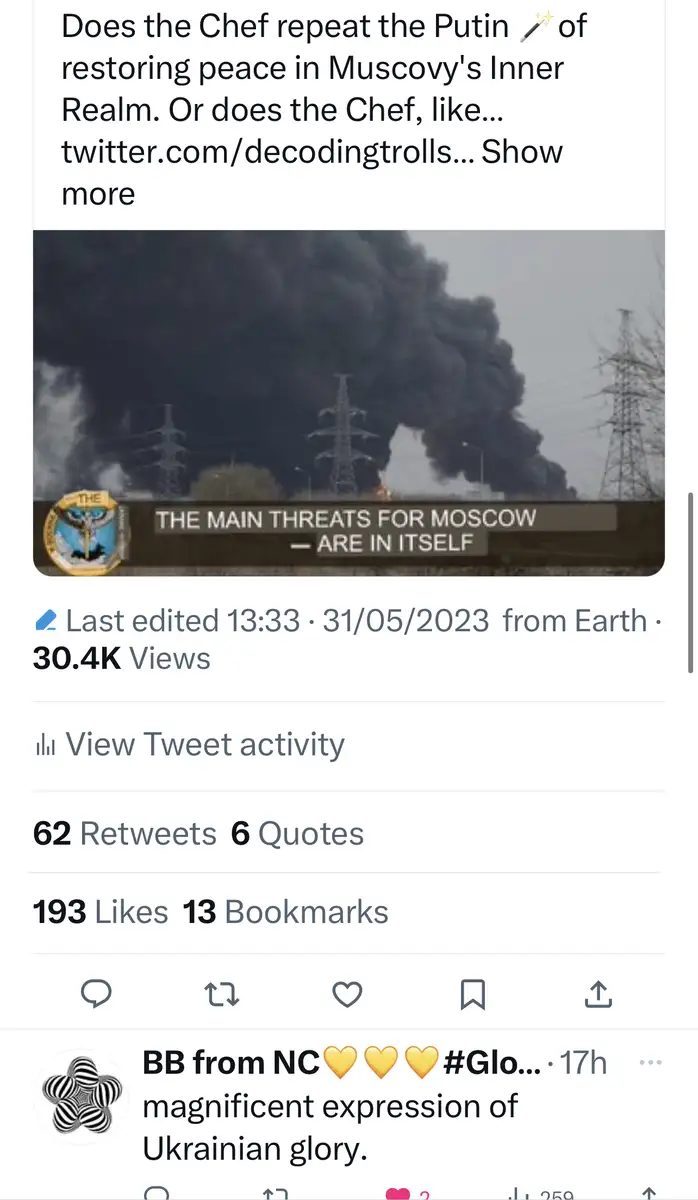Viewport: 698px width, 1200px height.
Task: Open the twitter.com/decodingtrolls link
Action: click(267, 152)
